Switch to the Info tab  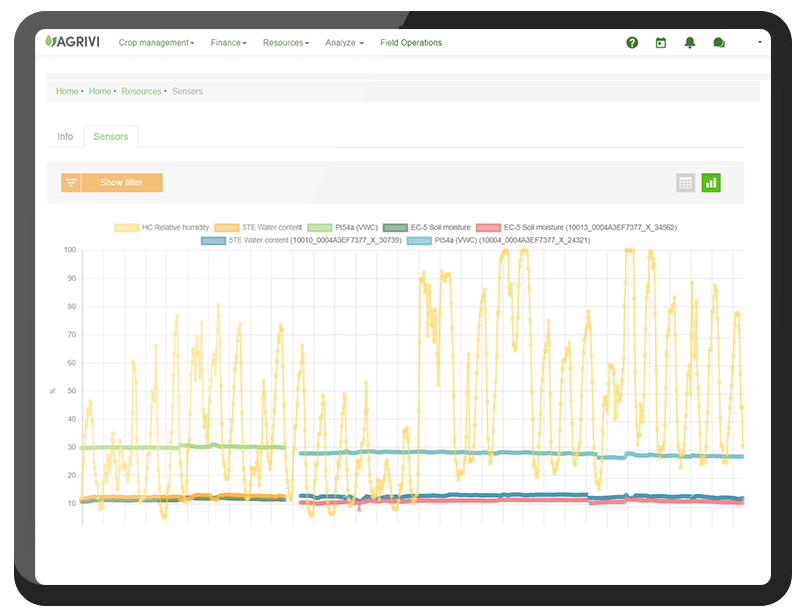tap(65, 137)
